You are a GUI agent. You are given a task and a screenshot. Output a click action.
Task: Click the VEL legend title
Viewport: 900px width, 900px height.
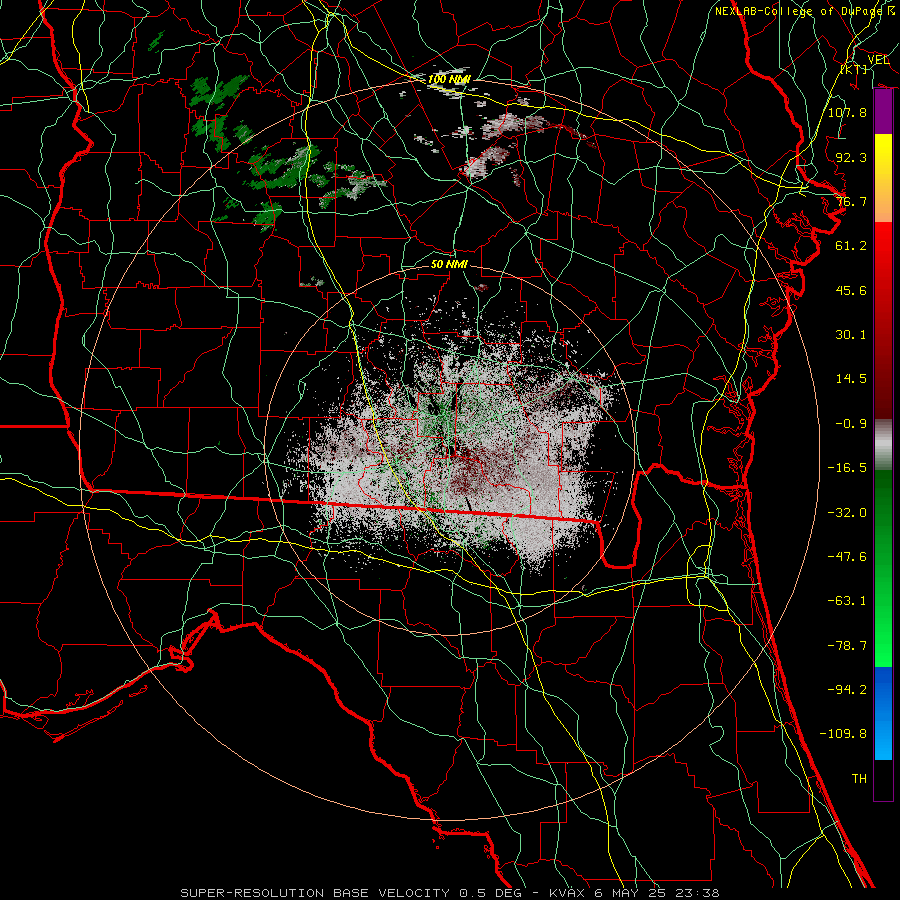pyautogui.click(x=878, y=60)
